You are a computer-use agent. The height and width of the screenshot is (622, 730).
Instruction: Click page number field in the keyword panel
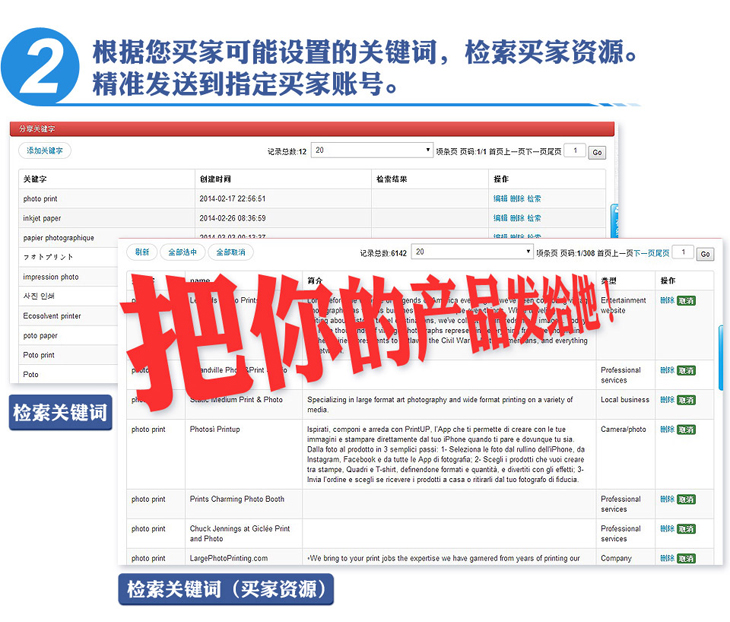click(574, 151)
